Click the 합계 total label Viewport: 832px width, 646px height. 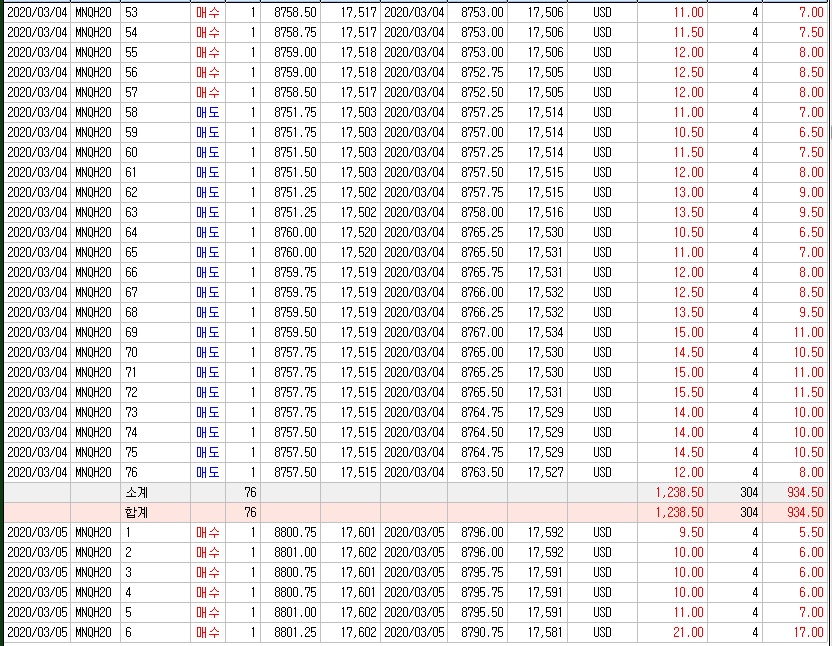pyautogui.click(x=136, y=512)
